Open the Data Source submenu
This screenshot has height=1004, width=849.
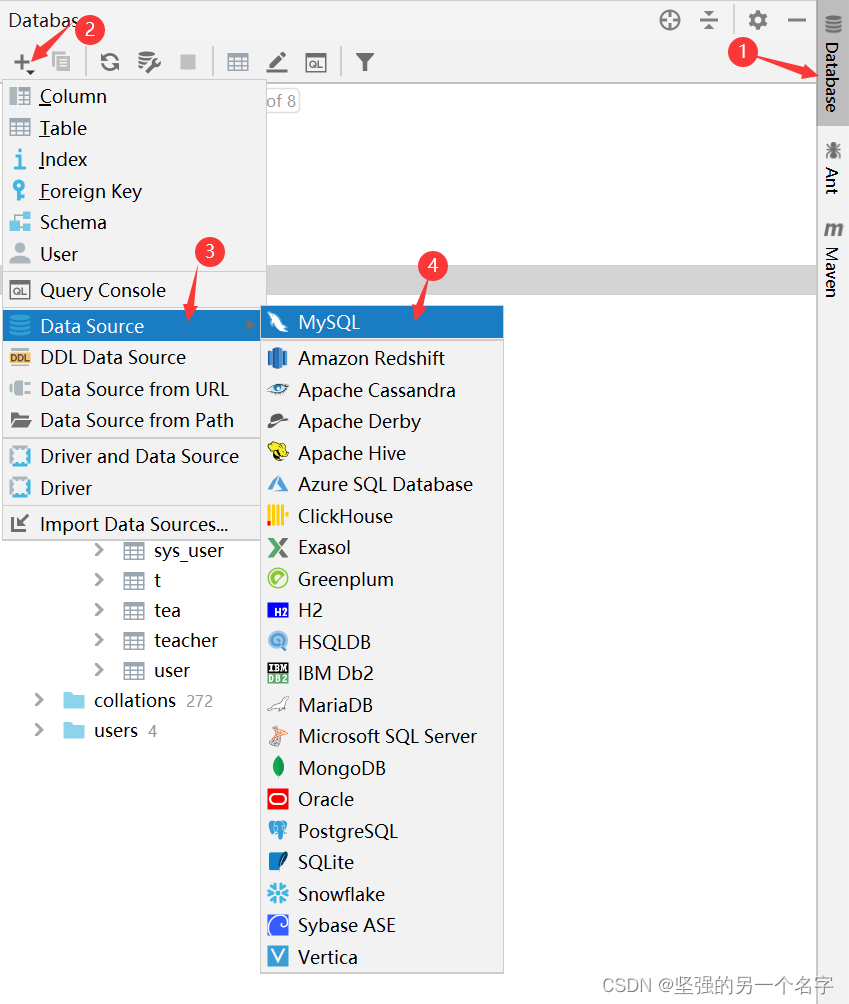tap(132, 326)
